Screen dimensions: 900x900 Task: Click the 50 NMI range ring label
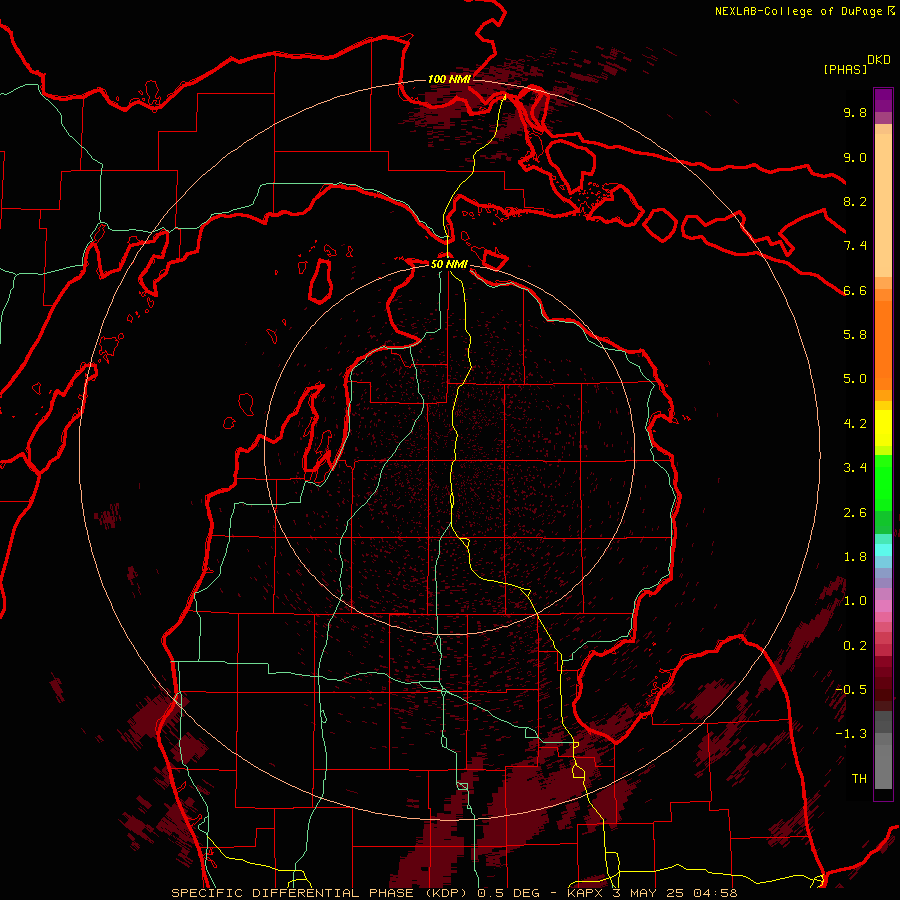click(449, 264)
